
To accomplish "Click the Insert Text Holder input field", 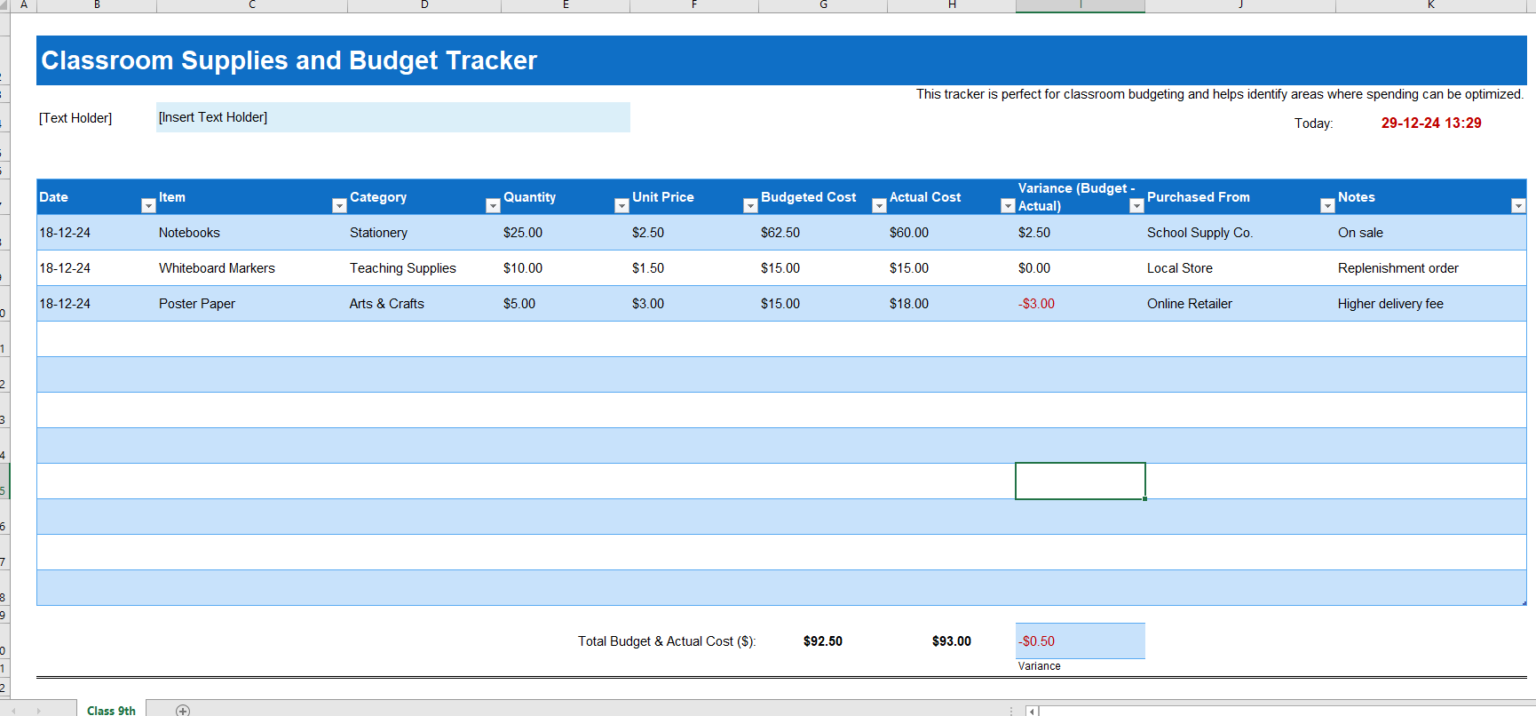I will [393, 117].
